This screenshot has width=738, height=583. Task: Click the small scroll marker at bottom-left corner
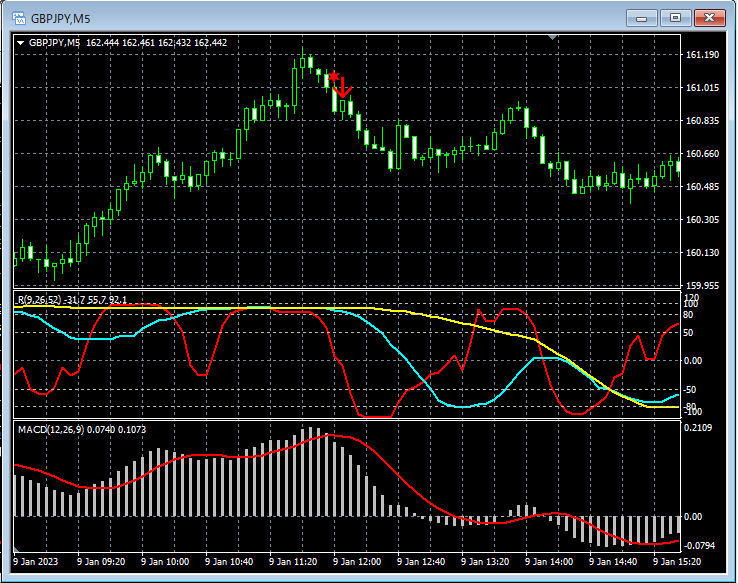tap(16, 550)
